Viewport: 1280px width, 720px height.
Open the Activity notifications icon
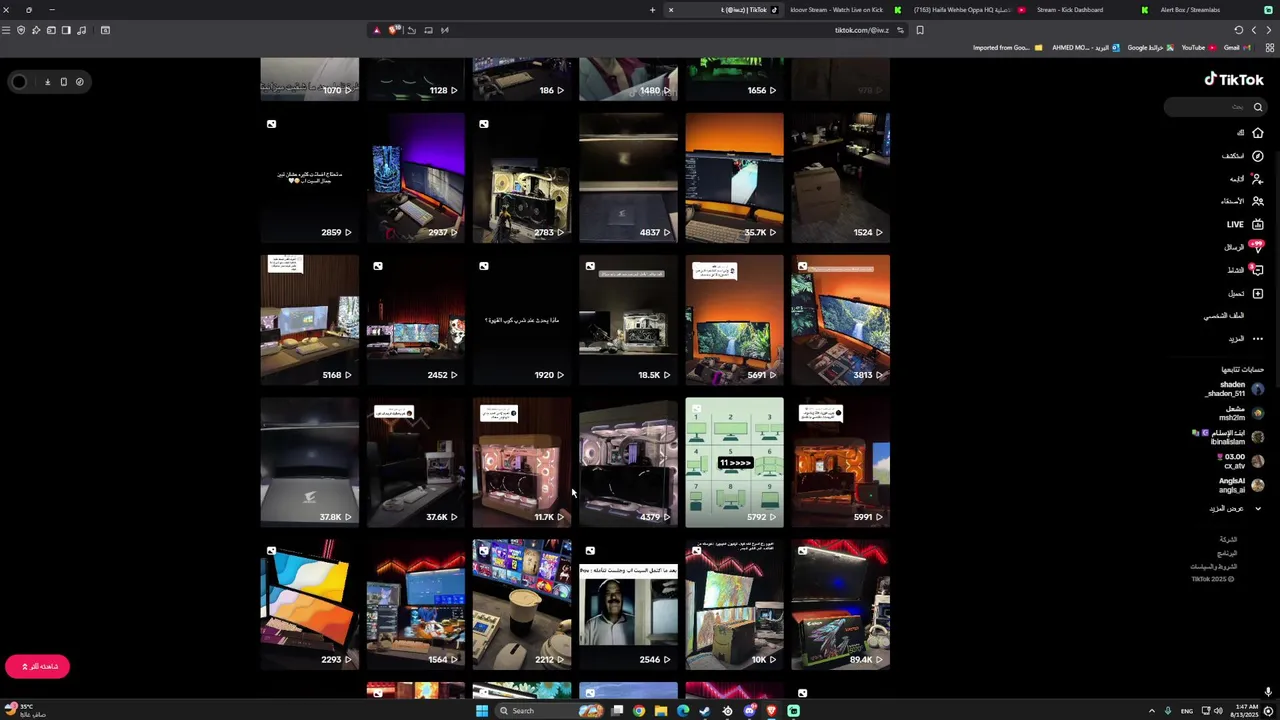point(1258,270)
